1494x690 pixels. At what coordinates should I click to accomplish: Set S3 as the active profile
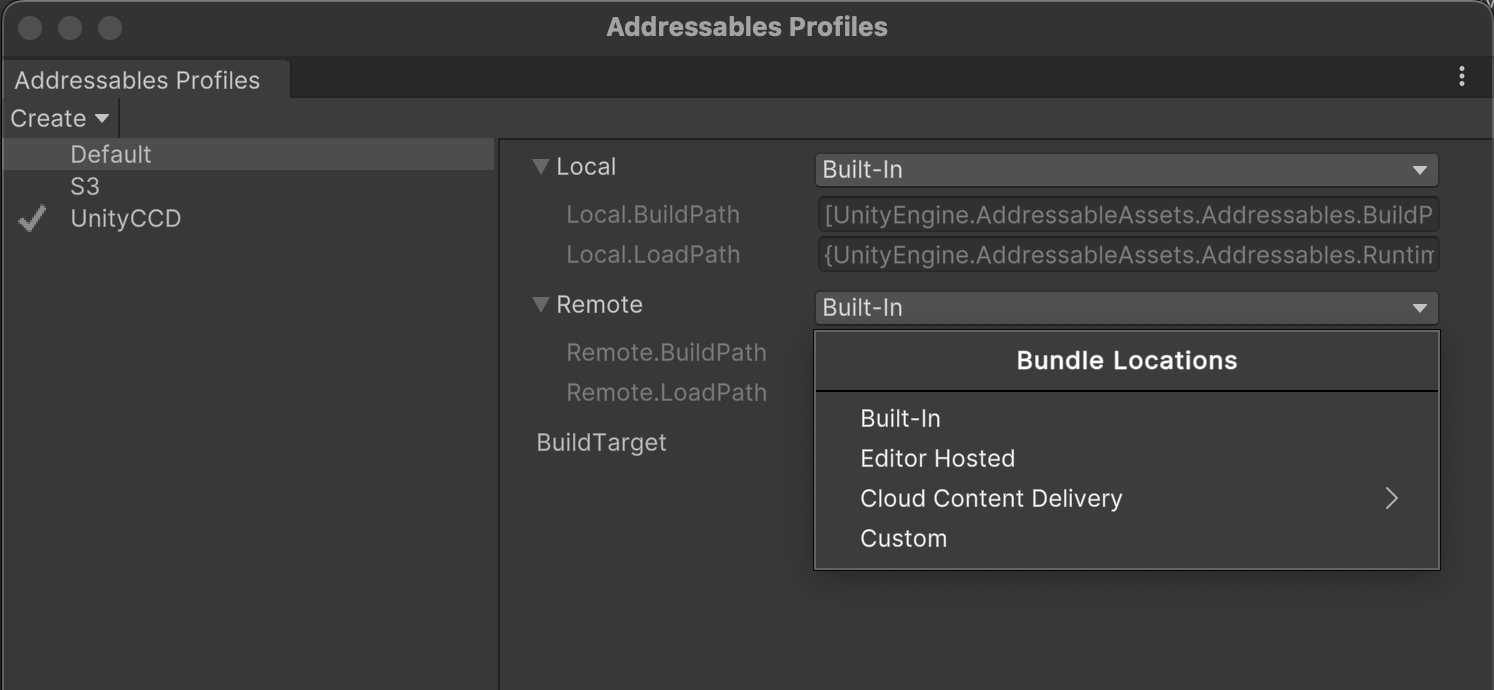point(87,186)
